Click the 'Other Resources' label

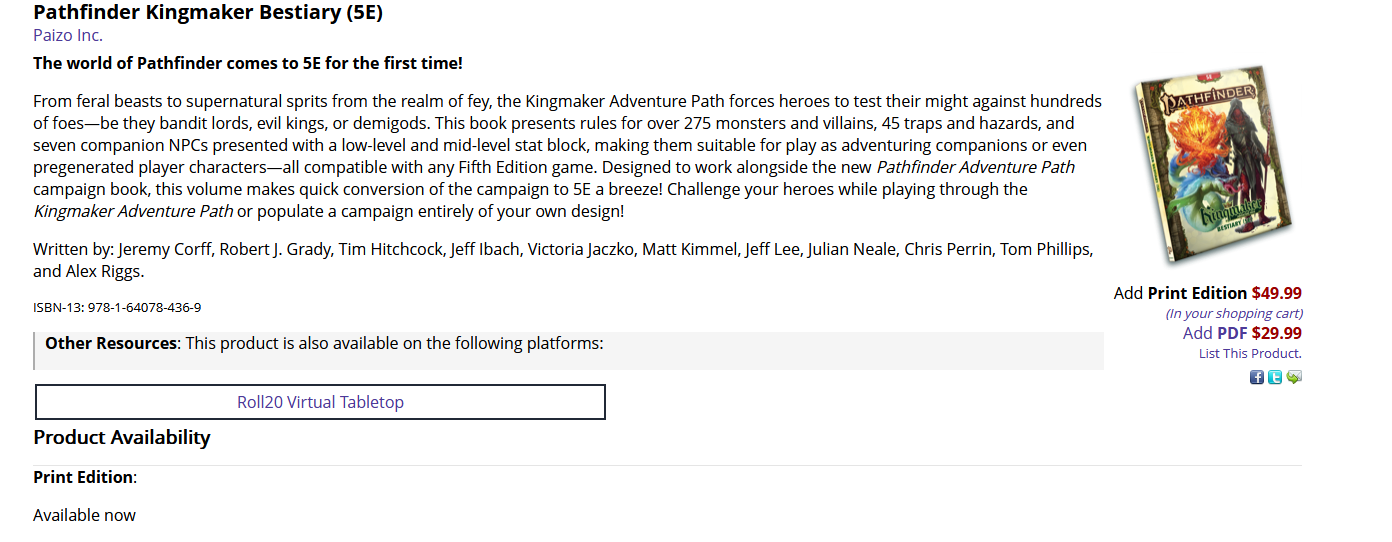111,343
